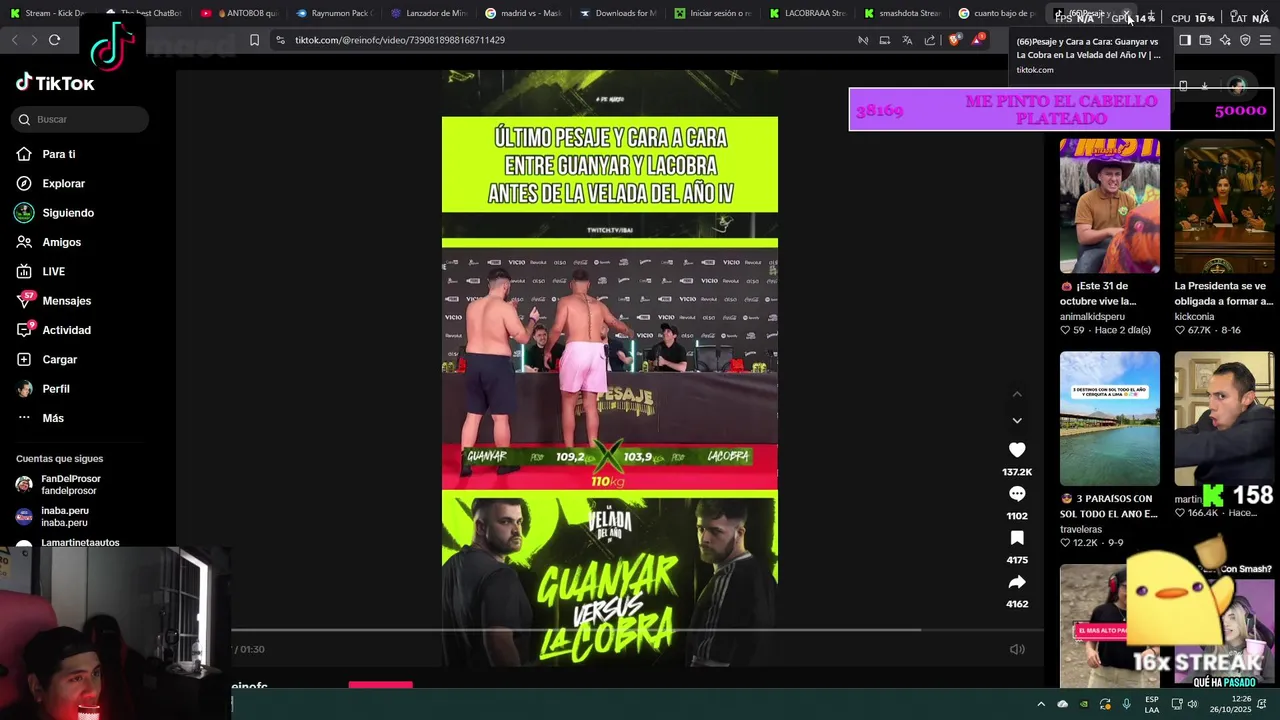Screen dimensions: 1280x720
Task: Open kickconia Presidenta video thumbnail
Action: click(1224, 206)
